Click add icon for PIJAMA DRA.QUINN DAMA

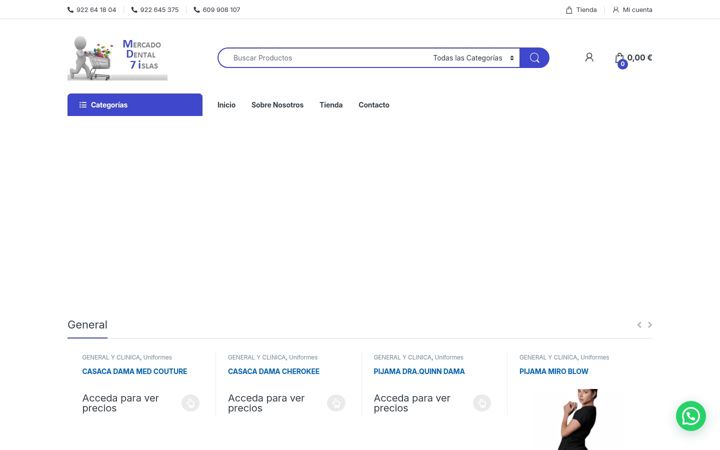click(482, 403)
